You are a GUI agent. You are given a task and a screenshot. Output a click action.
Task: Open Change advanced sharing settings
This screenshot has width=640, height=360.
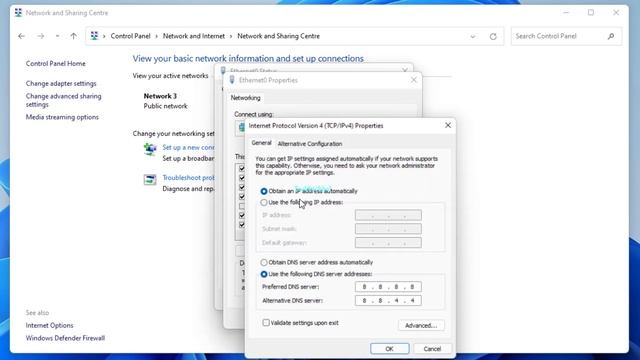coord(63,100)
